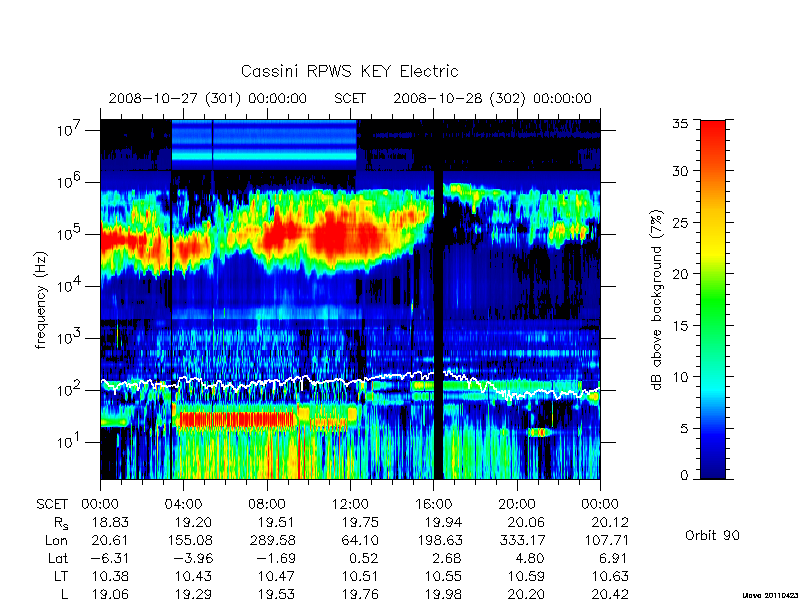Click the LT value "10.63"

609,576
